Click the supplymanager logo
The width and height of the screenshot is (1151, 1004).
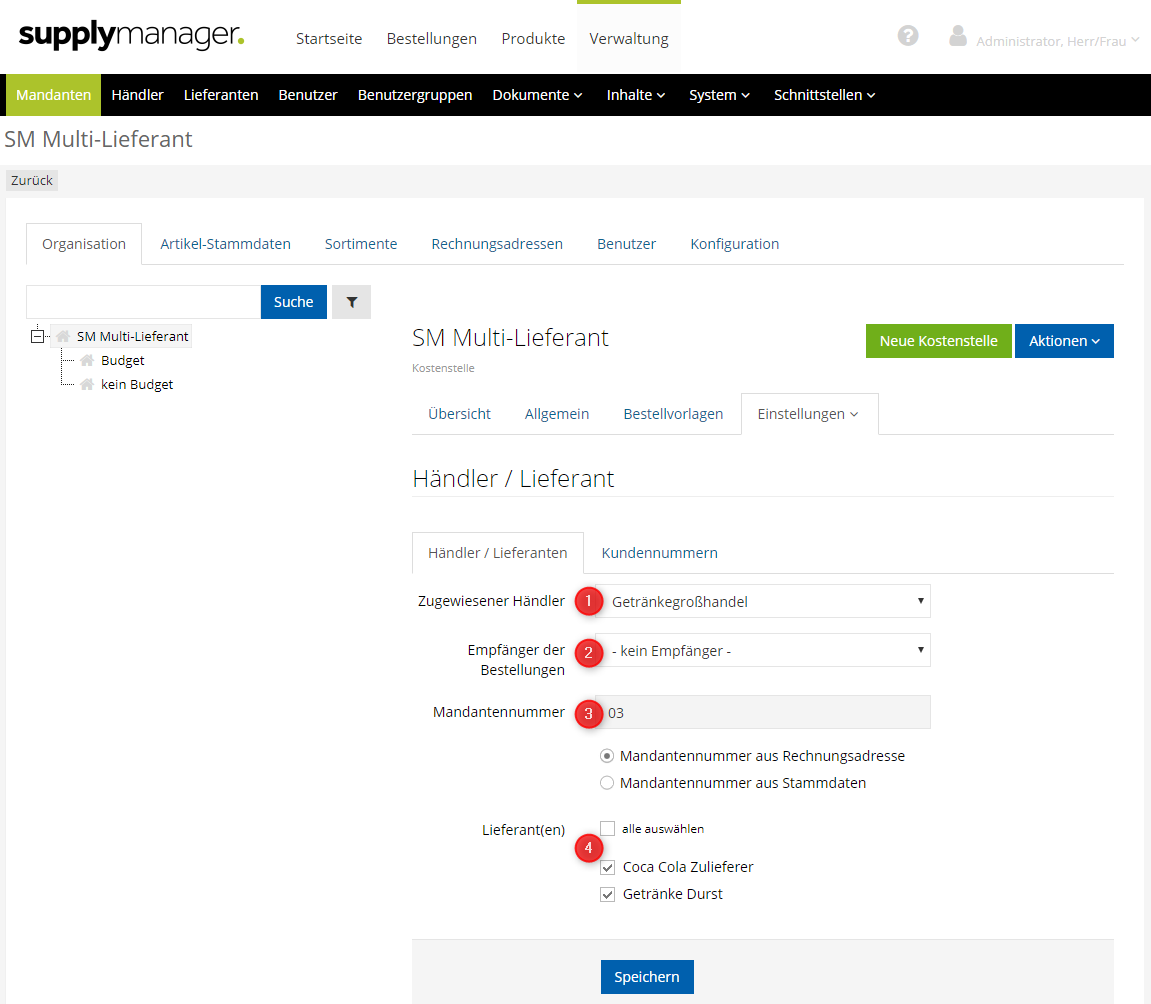(x=131, y=37)
